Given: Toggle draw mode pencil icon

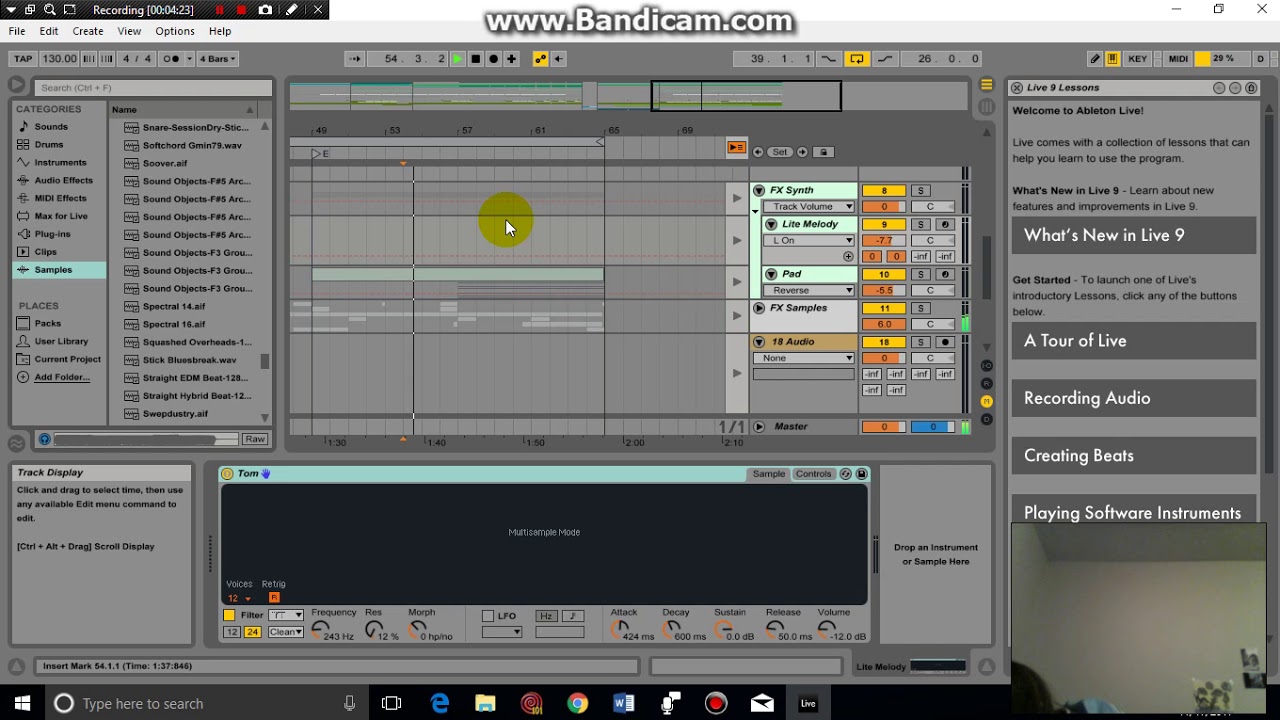Looking at the screenshot, I should 1095,59.
